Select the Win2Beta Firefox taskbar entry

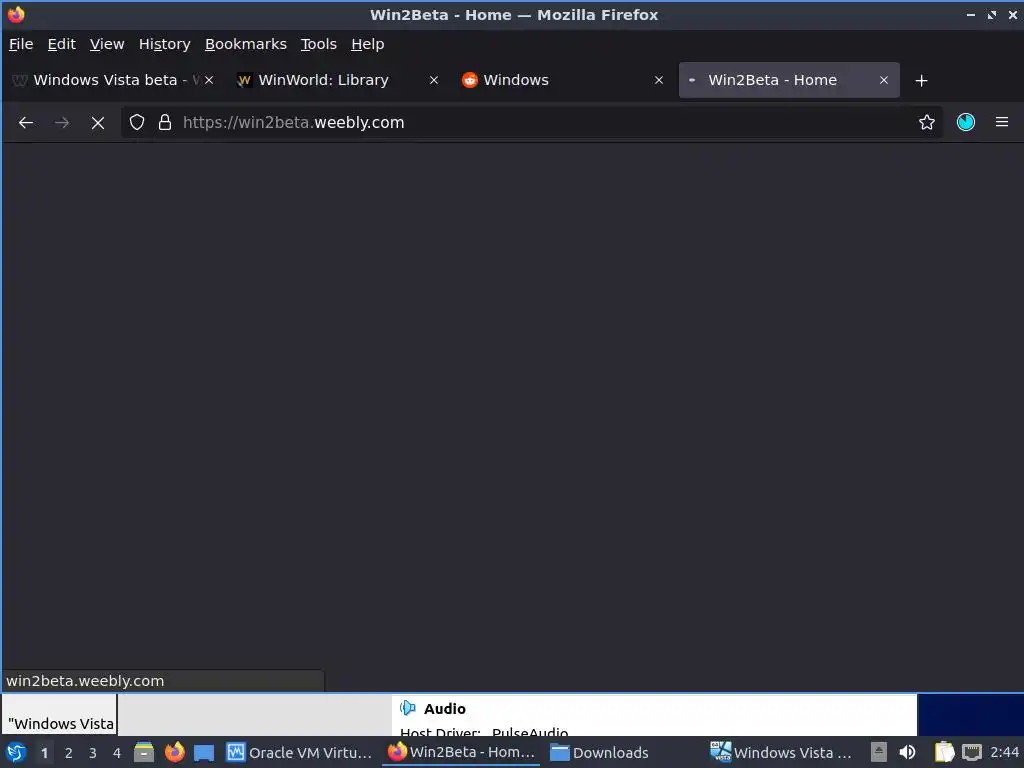[x=461, y=752]
